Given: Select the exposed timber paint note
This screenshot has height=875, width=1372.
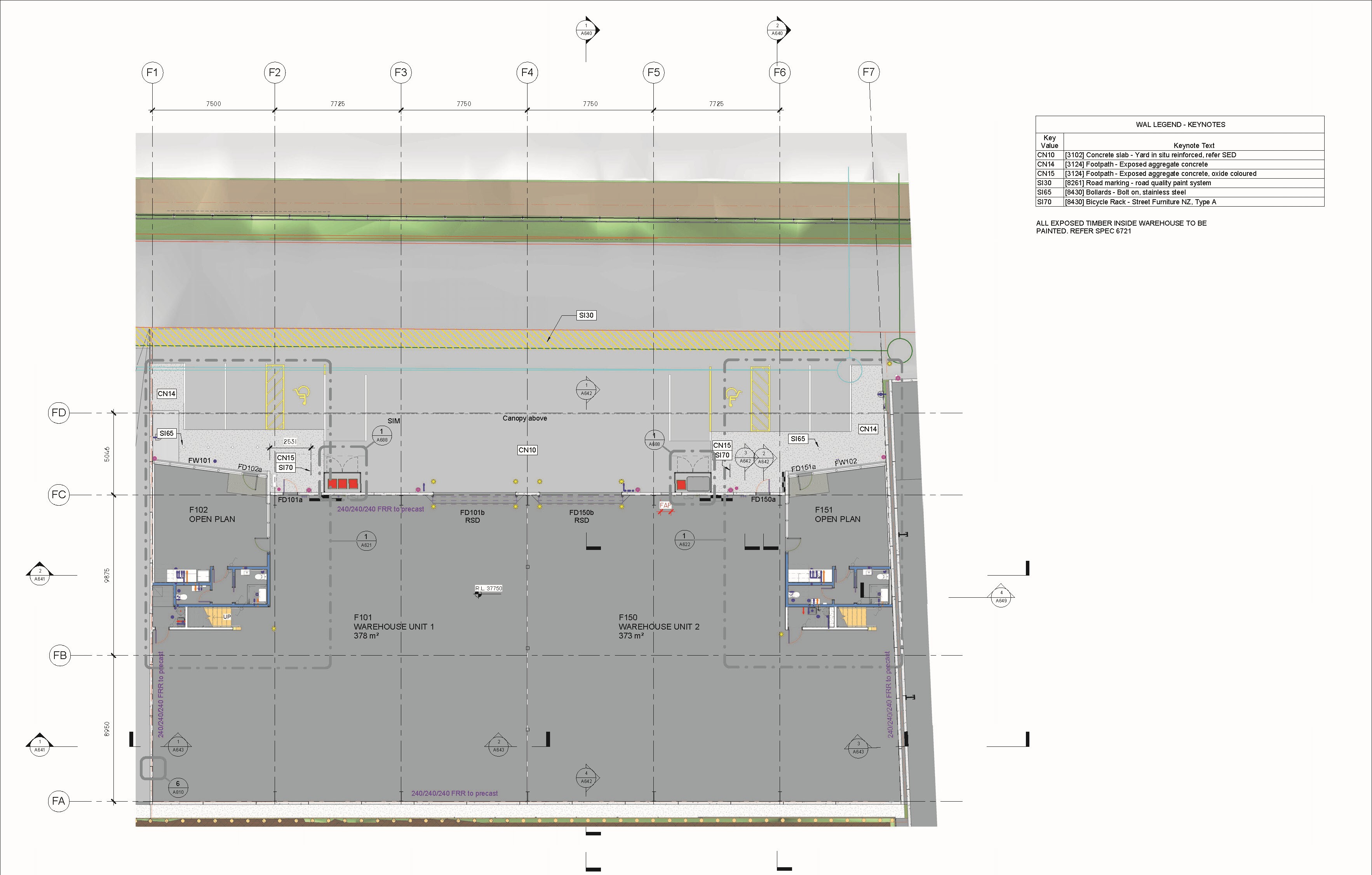Looking at the screenshot, I should click(x=1121, y=227).
